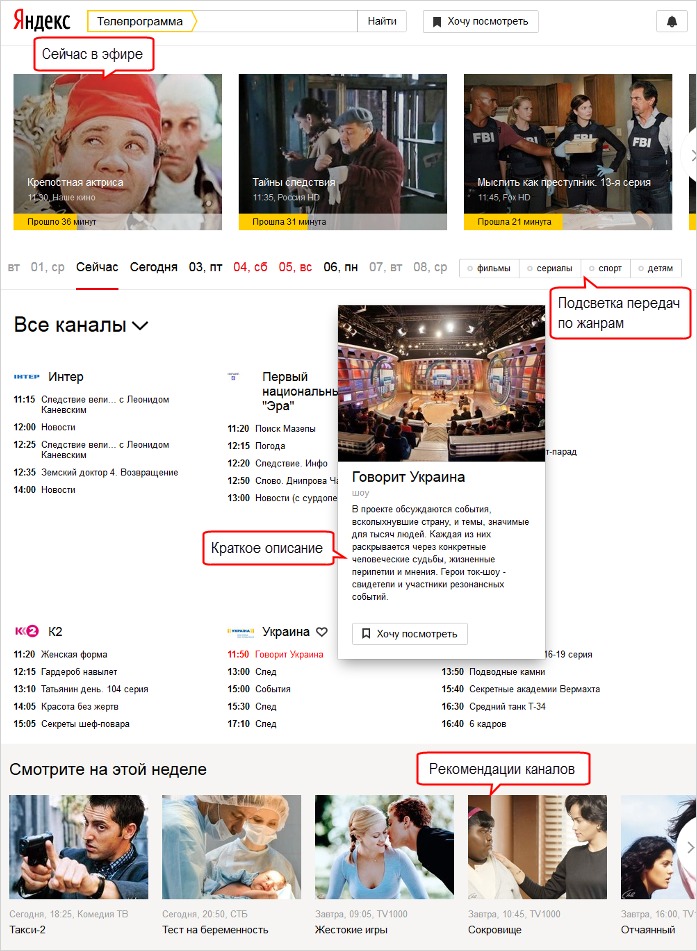Click the Найти search button

click(382, 21)
